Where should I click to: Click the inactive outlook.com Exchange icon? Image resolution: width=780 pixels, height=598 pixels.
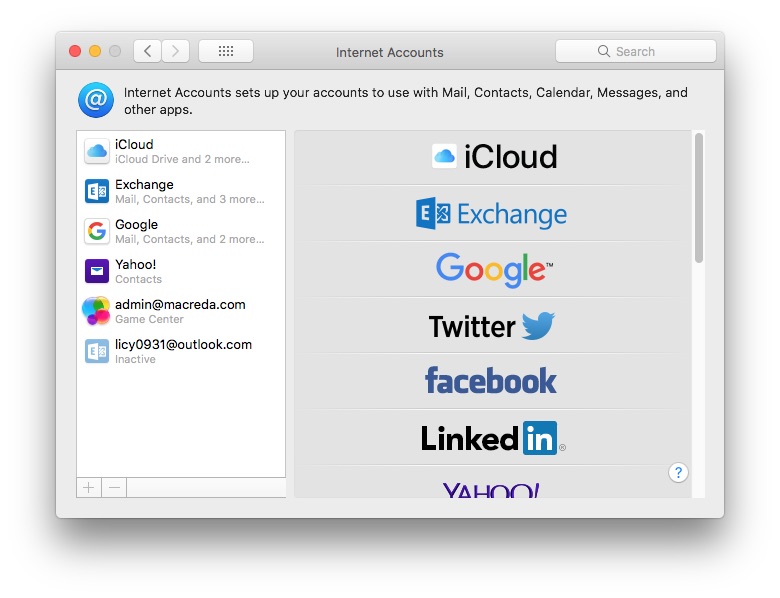(97, 351)
